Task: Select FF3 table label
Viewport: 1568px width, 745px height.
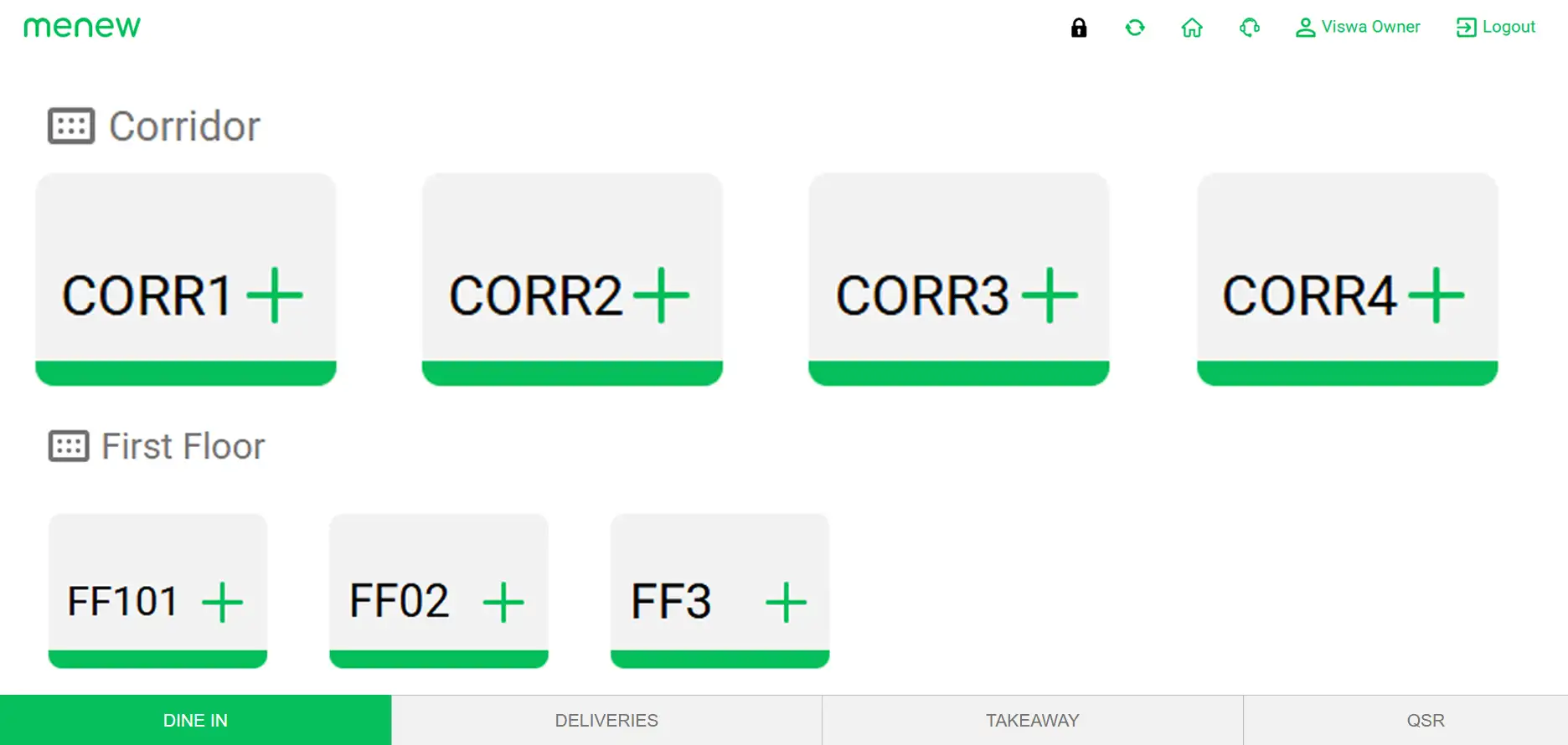Action: (x=672, y=601)
